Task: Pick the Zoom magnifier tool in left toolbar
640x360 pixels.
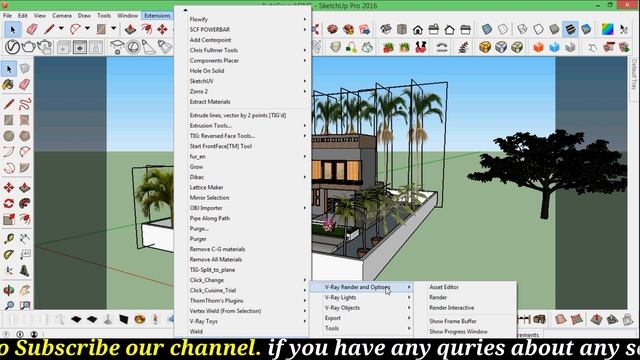Action: click(9, 305)
